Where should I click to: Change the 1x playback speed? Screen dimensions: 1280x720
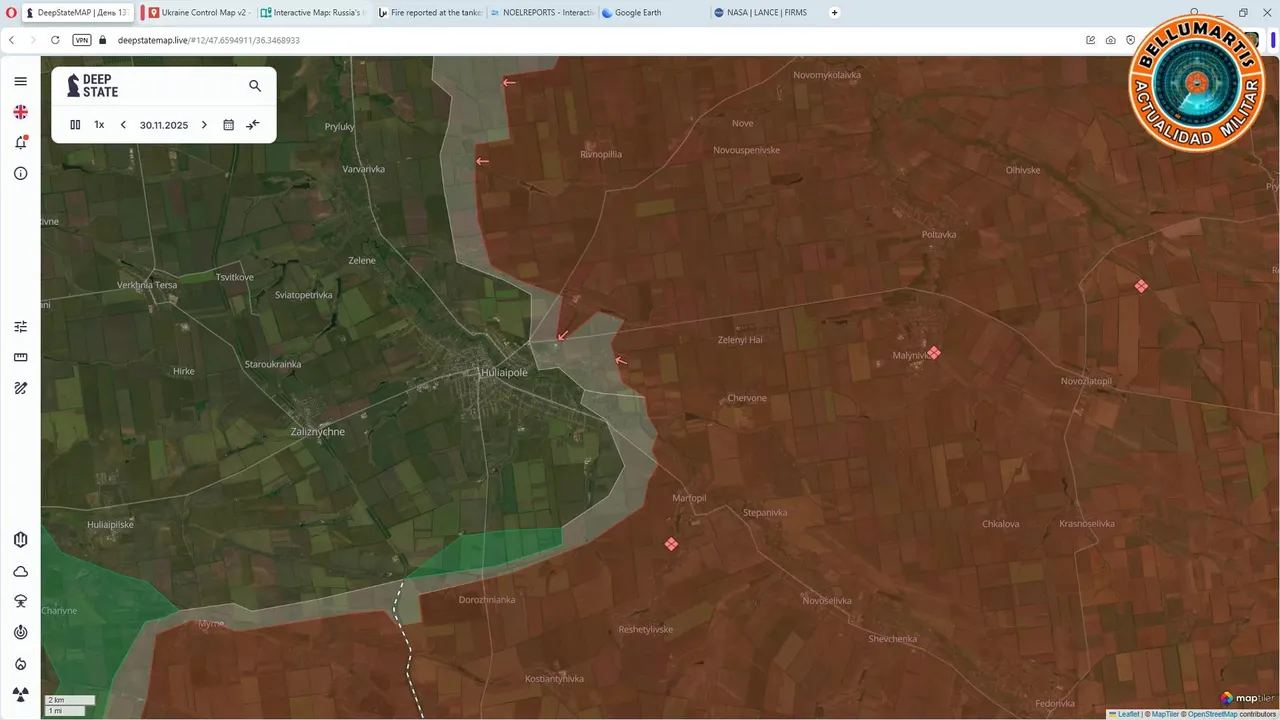pos(99,125)
